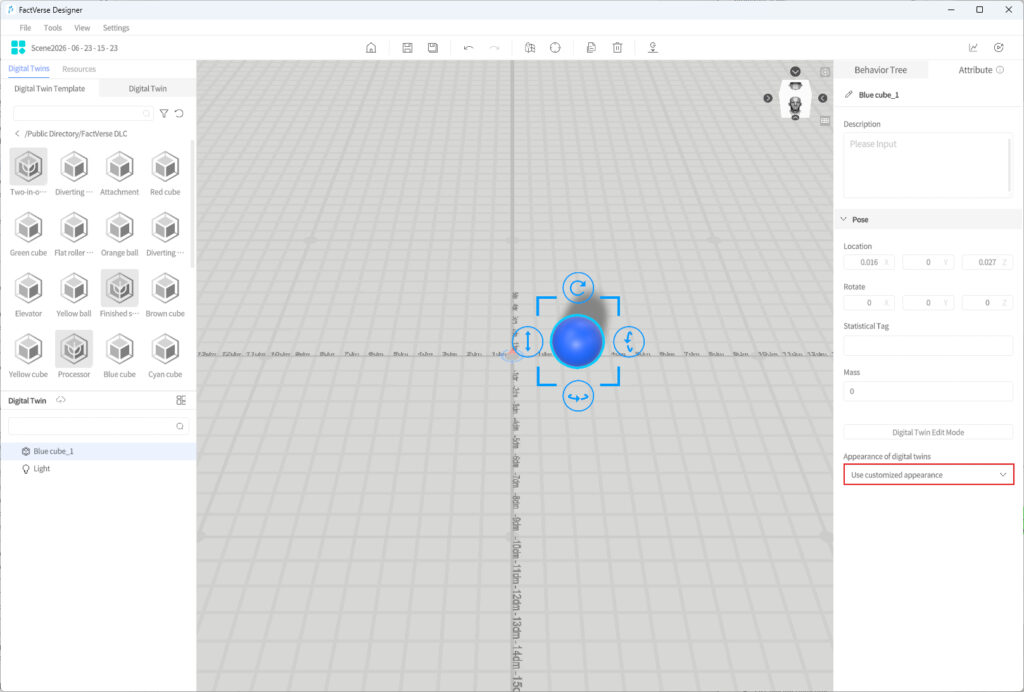Click the location pin icon in toolbar
This screenshot has width=1024, height=692.
(652, 48)
